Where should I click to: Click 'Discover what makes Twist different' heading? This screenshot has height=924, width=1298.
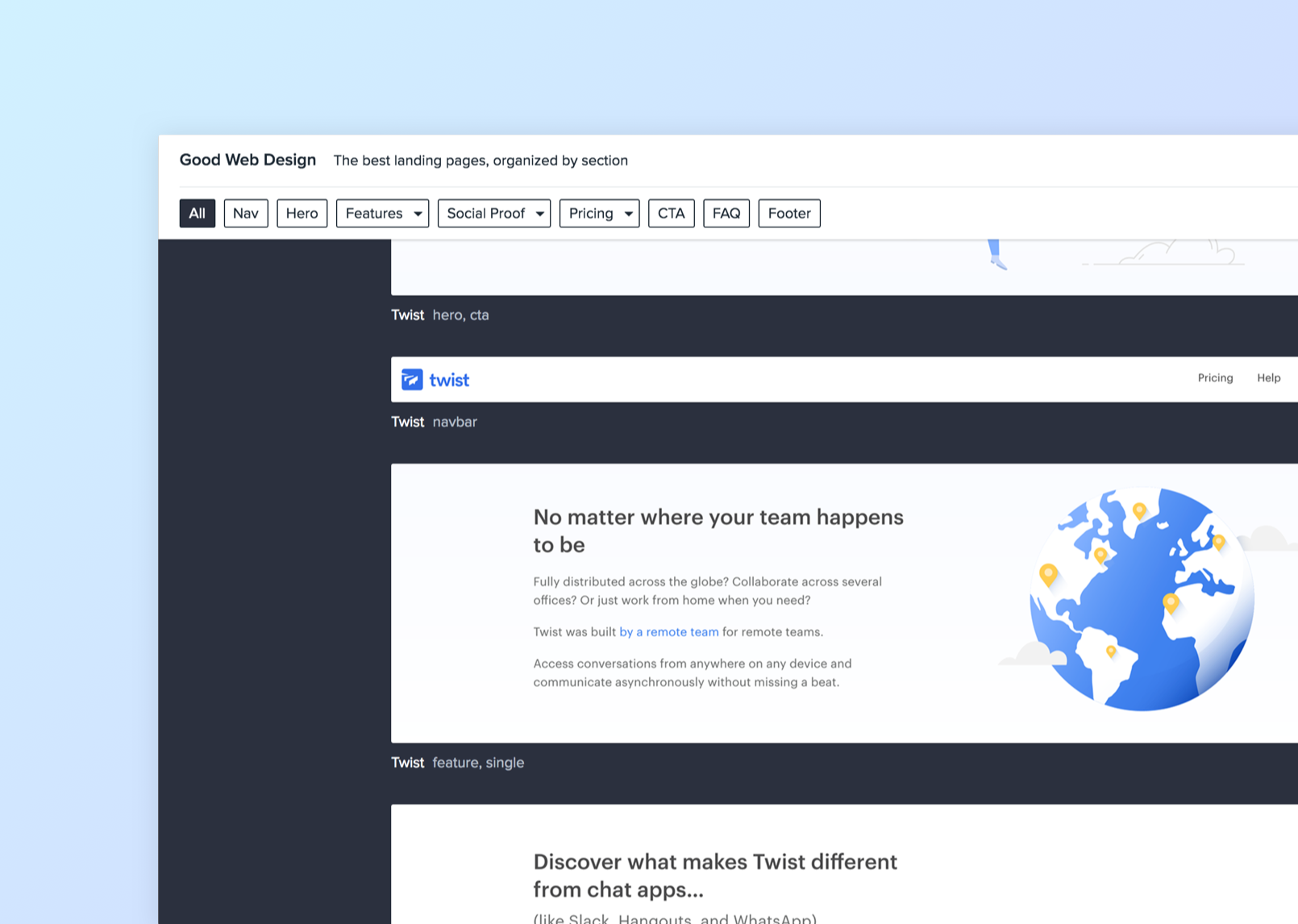715,876
